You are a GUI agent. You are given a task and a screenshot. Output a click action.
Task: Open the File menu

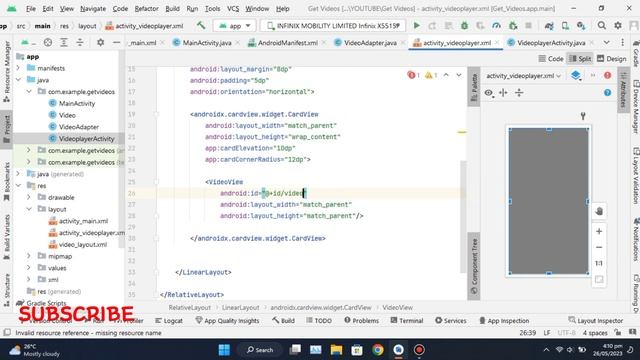31,8
